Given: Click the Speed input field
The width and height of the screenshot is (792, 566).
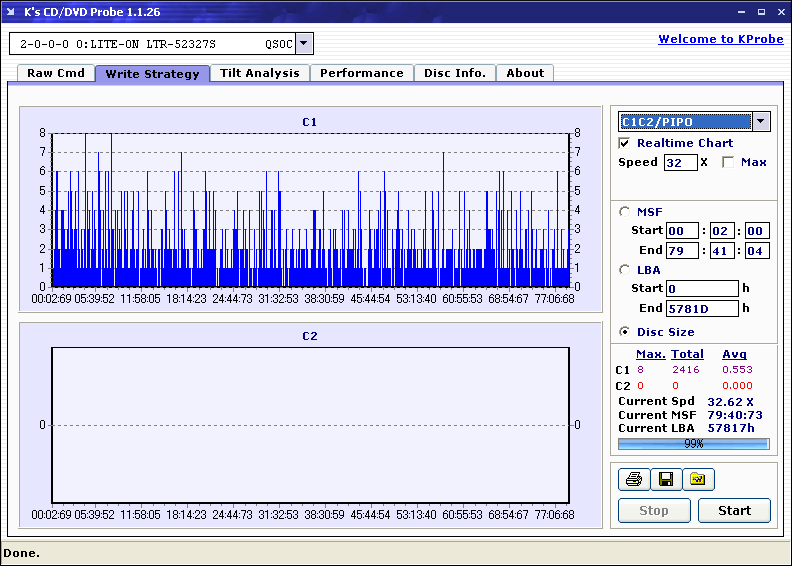Looking at the screenshot, I should pyautogui.click(x=680, y=162).
